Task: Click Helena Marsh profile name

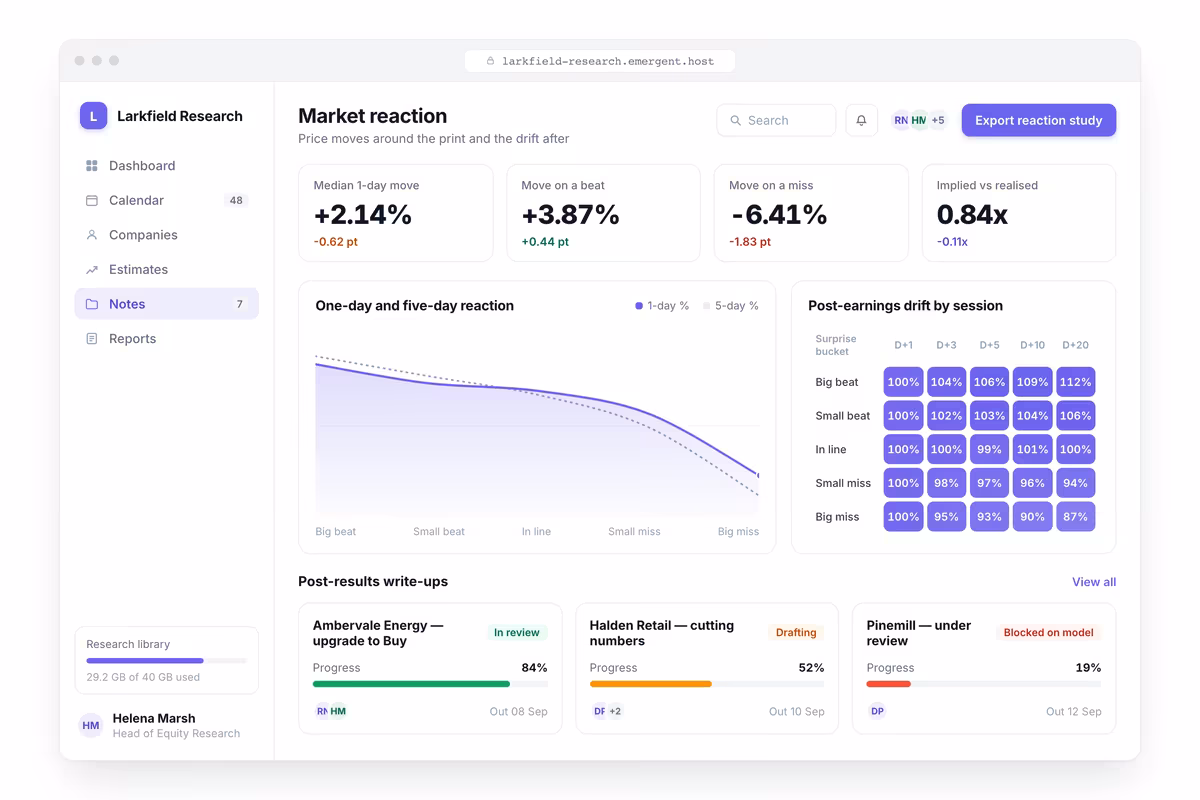Action: (154, 718)
